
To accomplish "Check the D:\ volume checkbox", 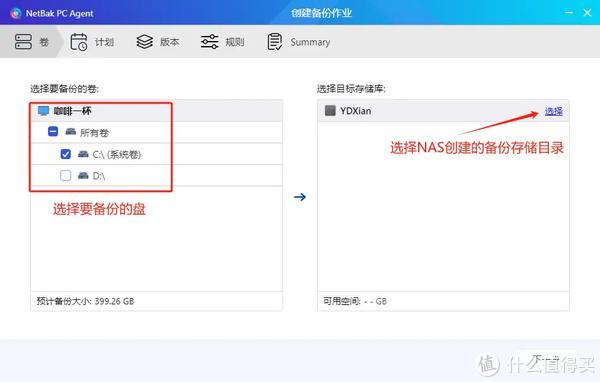I will [65, 175].
